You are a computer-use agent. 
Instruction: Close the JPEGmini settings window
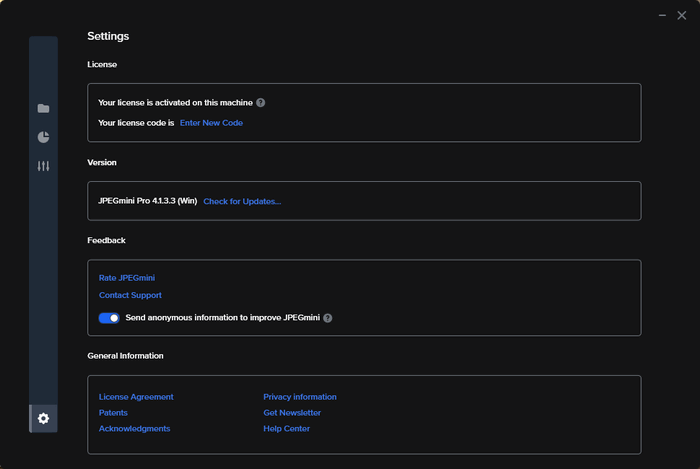tap(682, 15)
